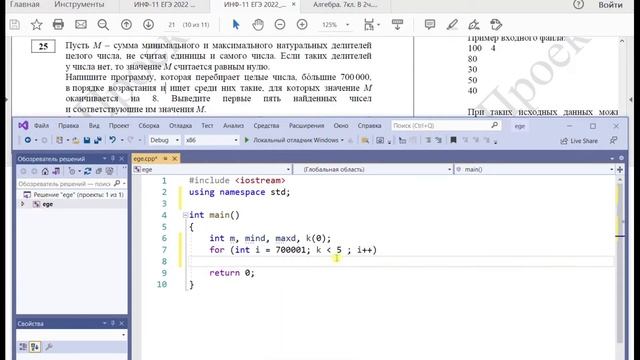Screen dimensions: 640x360
Task: Switch to the ege.cpp editor tab
Action: [x=146, y=159]
